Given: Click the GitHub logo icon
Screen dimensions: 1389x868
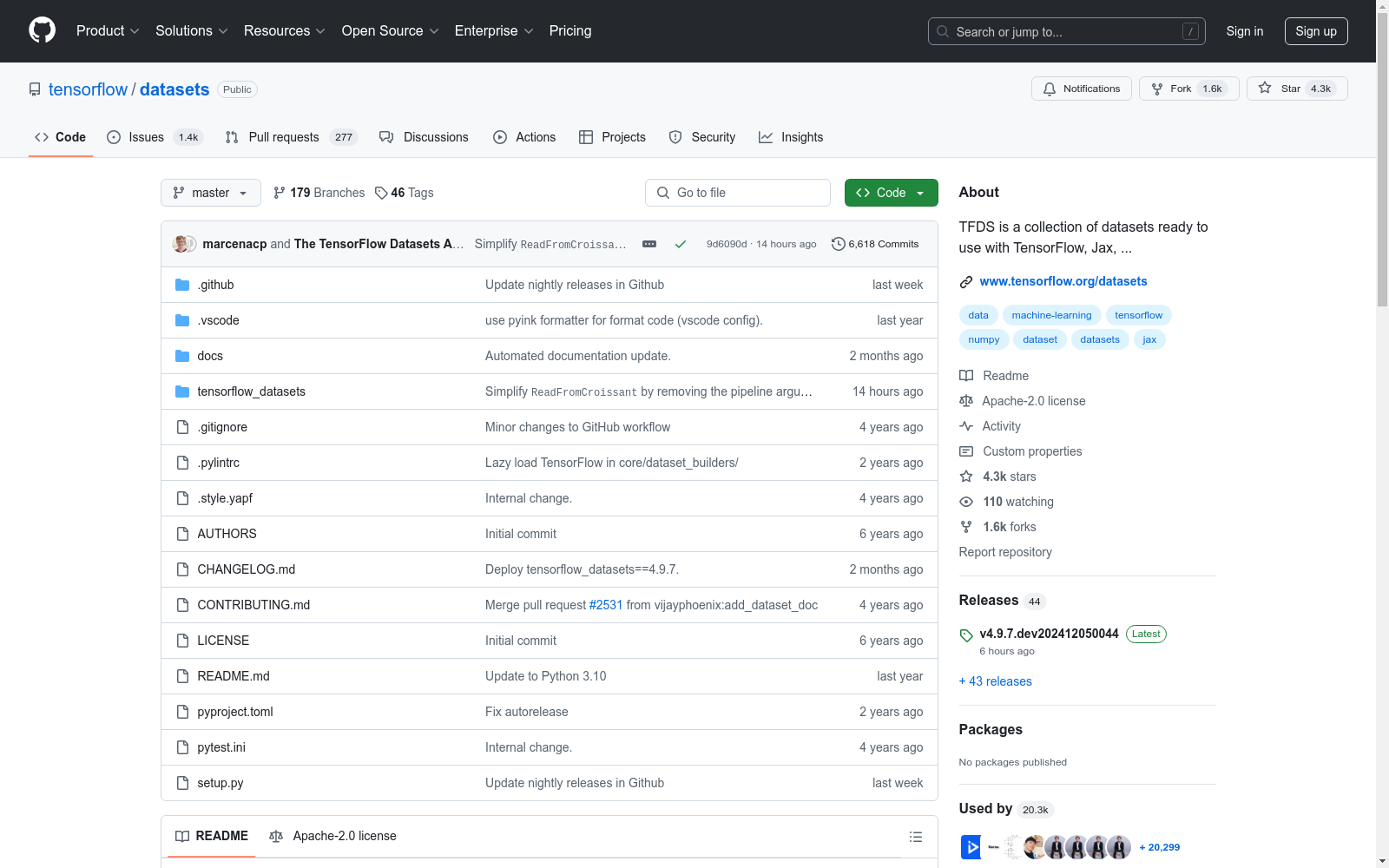Looking at the screenshot, I should pyautogui.click(x=42, y=30).
